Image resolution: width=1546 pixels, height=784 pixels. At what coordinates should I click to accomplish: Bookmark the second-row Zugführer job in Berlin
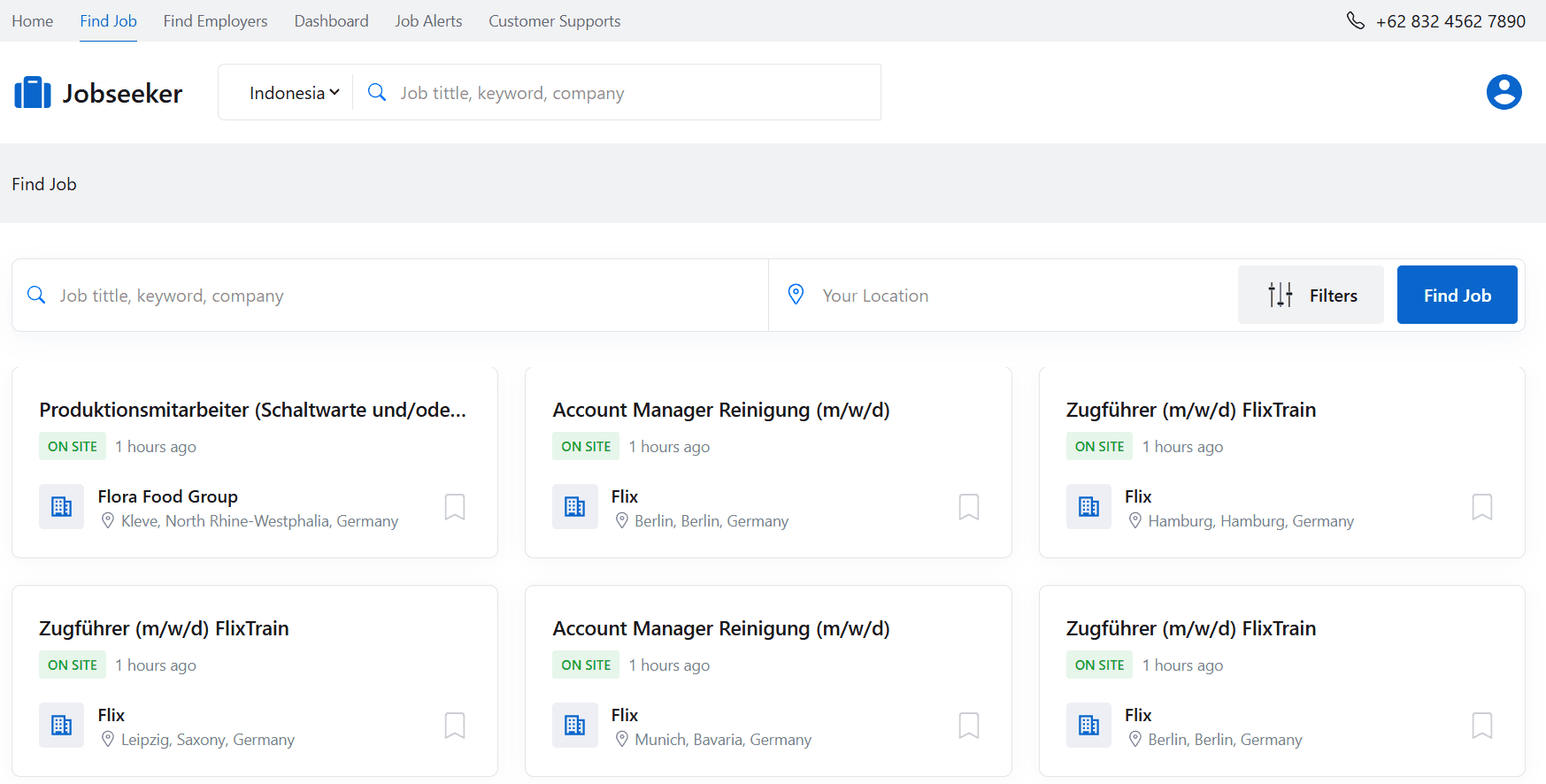1482,726
